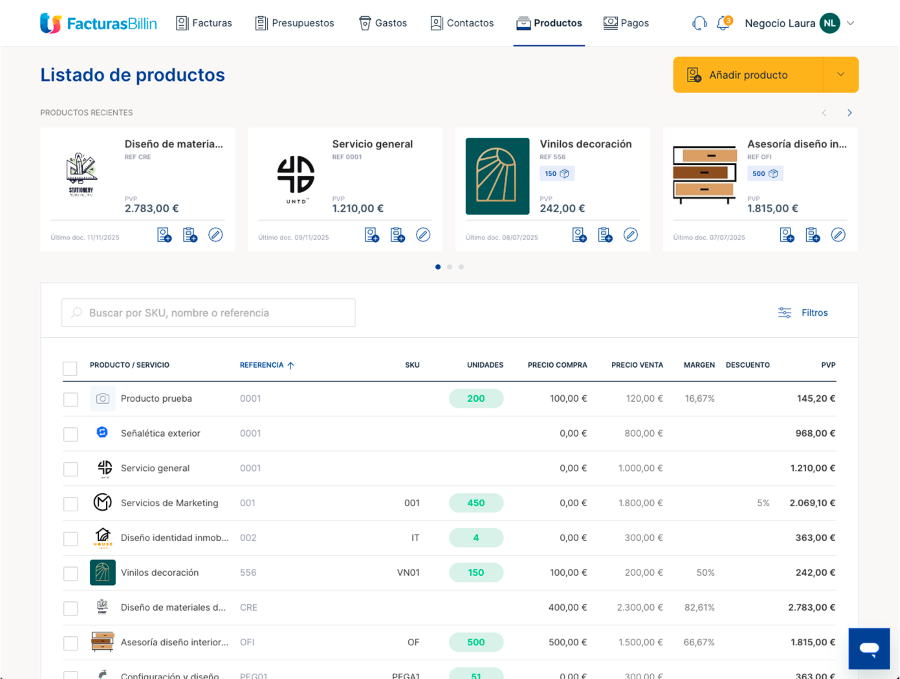Click the filter sliders icon next to Filtros
This screenshot has width=900, height=679.
point(784,312)
